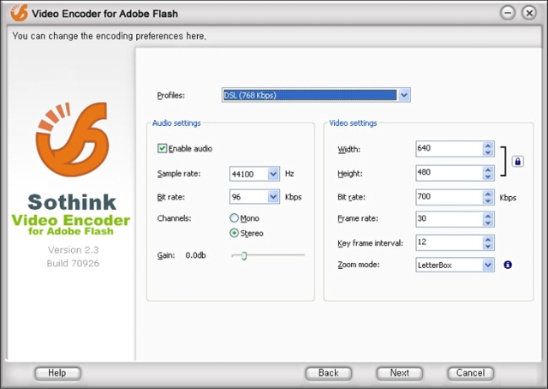Open the Profiles dropdown

[404, 95]
